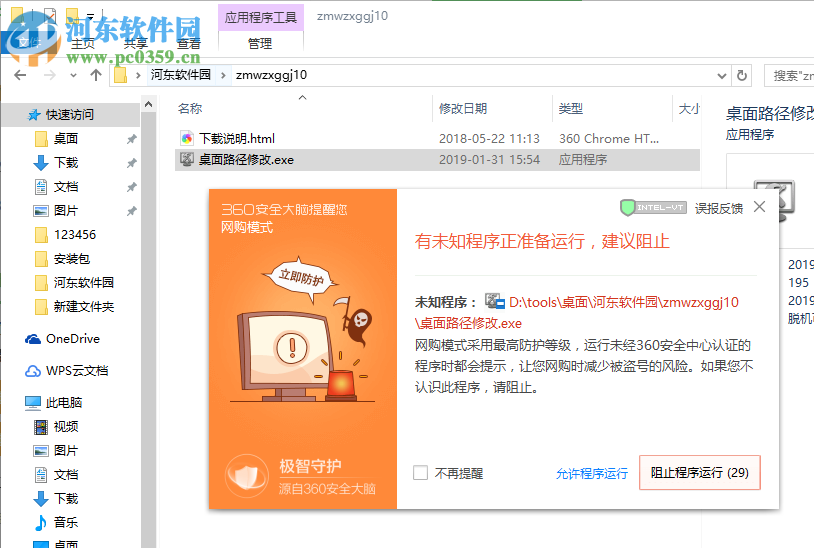Open 图片 under quick access
This screenshot has width=814, height=548.
coord(66,210)
